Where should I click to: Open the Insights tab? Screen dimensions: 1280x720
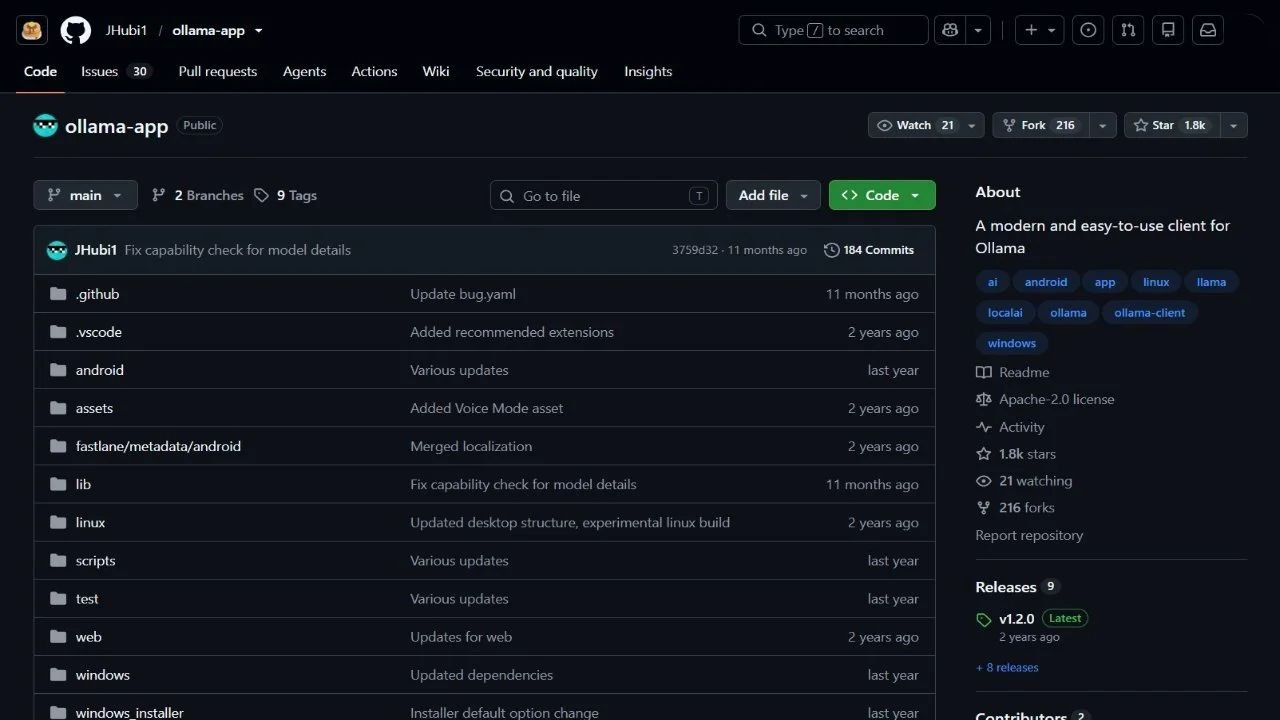(x=648, y=71)
